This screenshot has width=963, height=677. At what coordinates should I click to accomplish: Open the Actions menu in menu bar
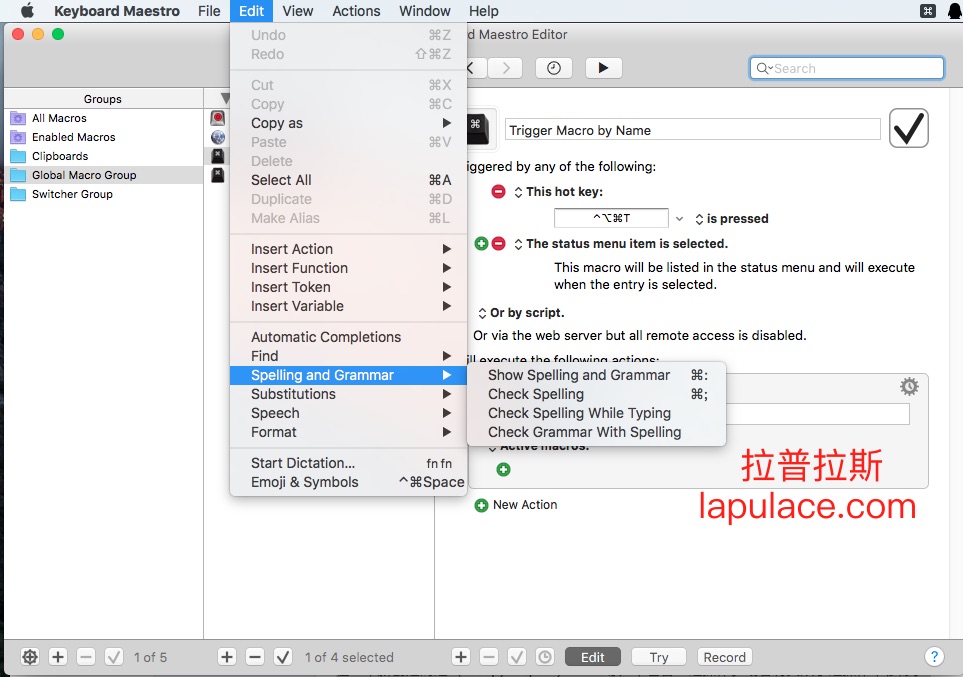[x=356, y=11]
